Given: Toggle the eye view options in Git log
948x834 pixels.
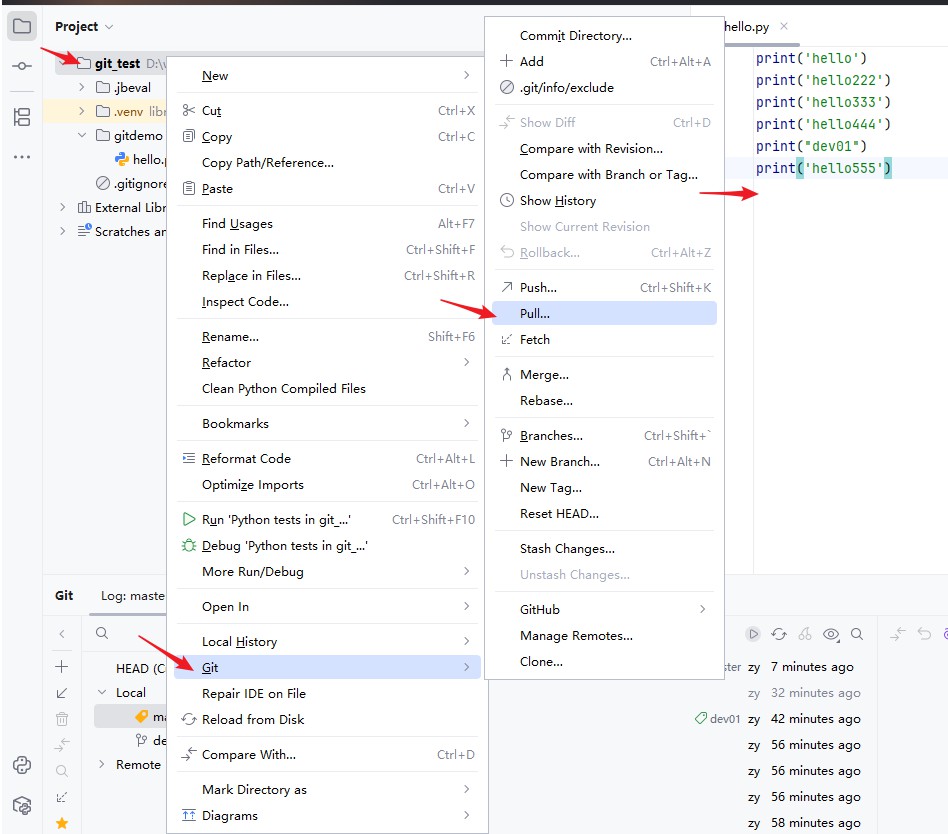Looking at the screenshot, I should (x=831, y=634).
